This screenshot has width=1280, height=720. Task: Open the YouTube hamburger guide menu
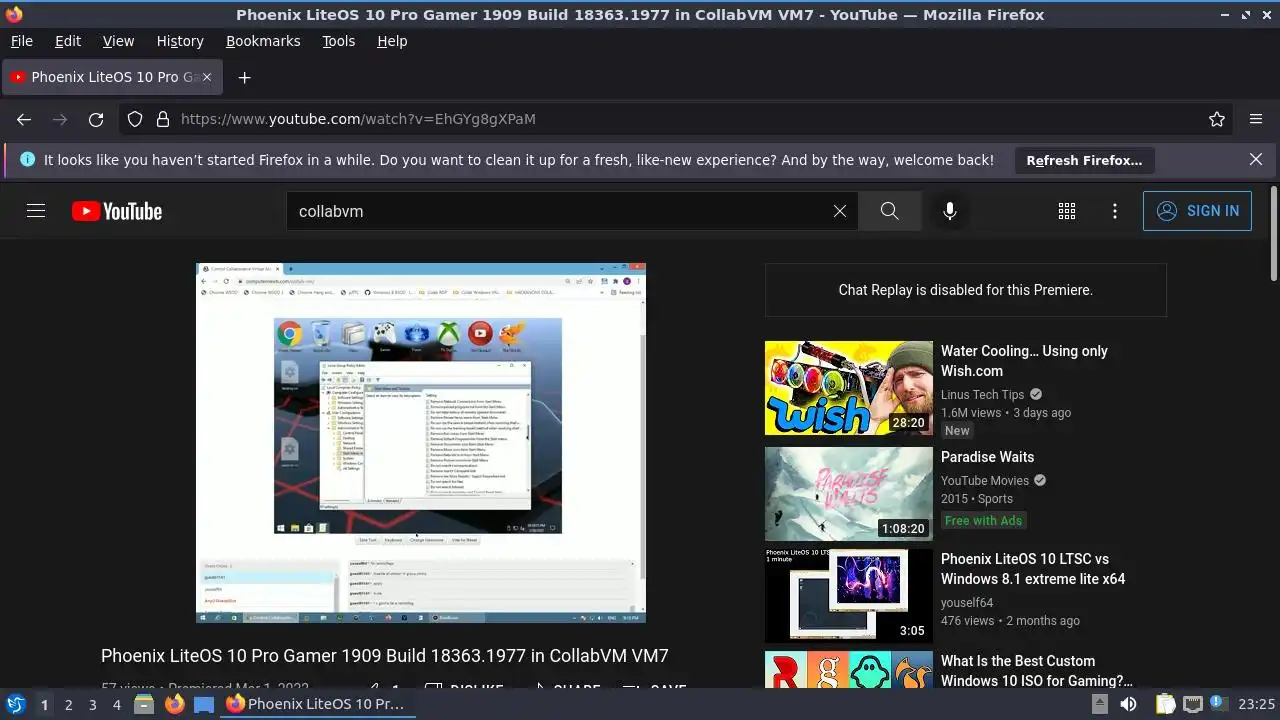click(x=36, y=211)
